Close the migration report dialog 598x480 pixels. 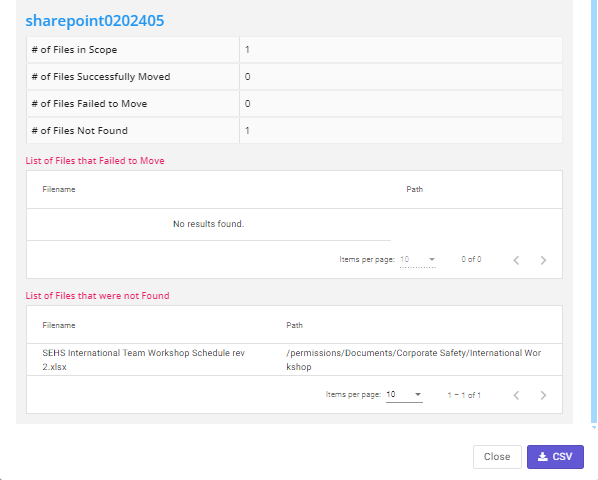coord(497,456)
